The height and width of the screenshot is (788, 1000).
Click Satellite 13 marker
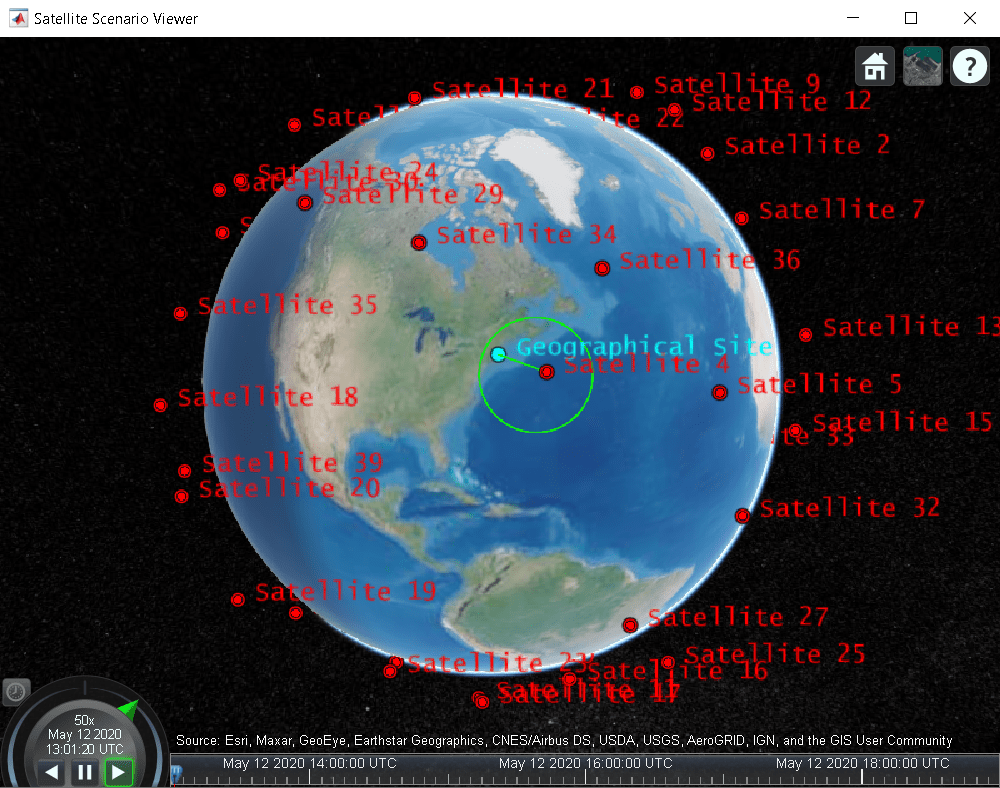(805, 335)
